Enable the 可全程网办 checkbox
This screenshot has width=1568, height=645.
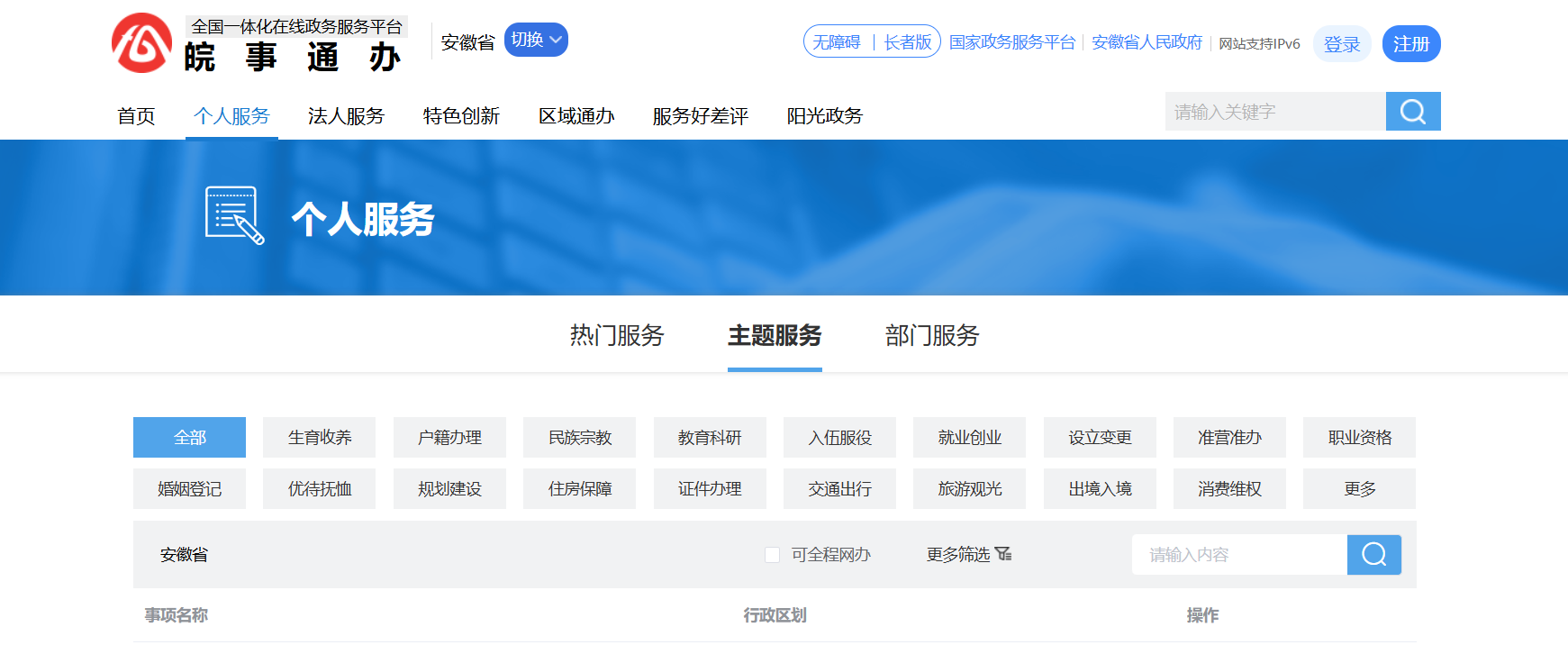(x=772, y=555)
